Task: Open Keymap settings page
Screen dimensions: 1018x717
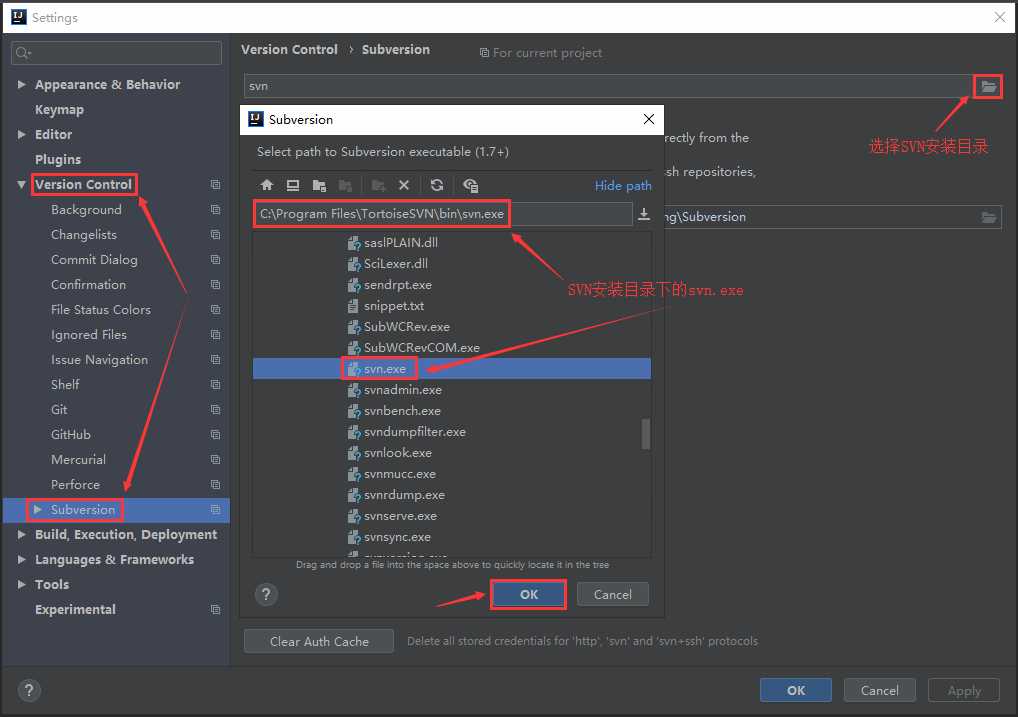Action: click(x=59, y=110)
